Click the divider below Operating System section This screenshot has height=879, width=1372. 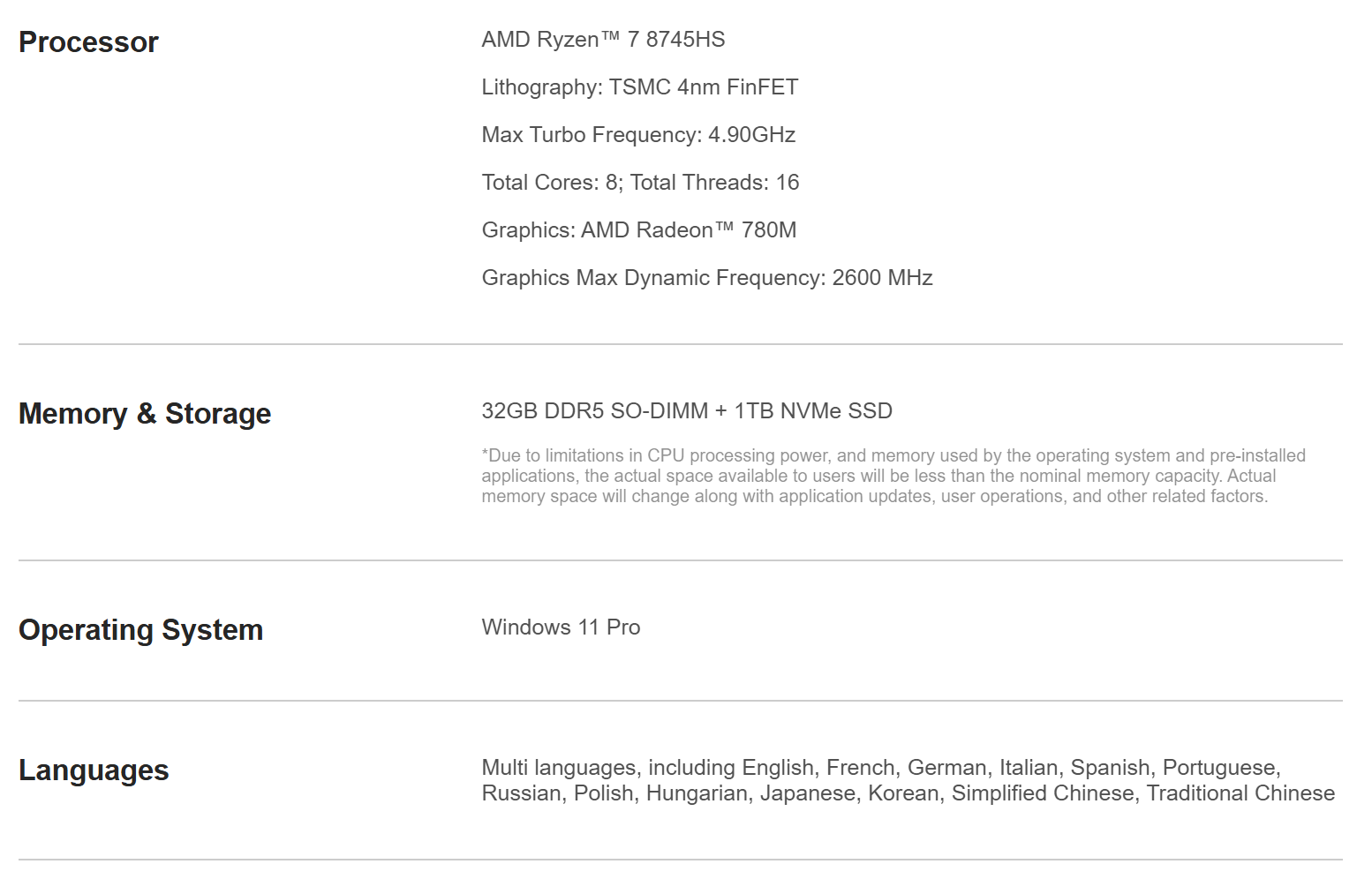point(681,701)
